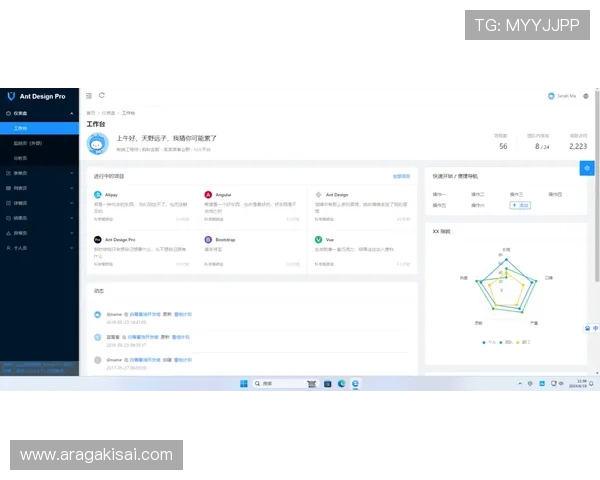Open the blue settings drawer gear button

click(x=587, y=168)
